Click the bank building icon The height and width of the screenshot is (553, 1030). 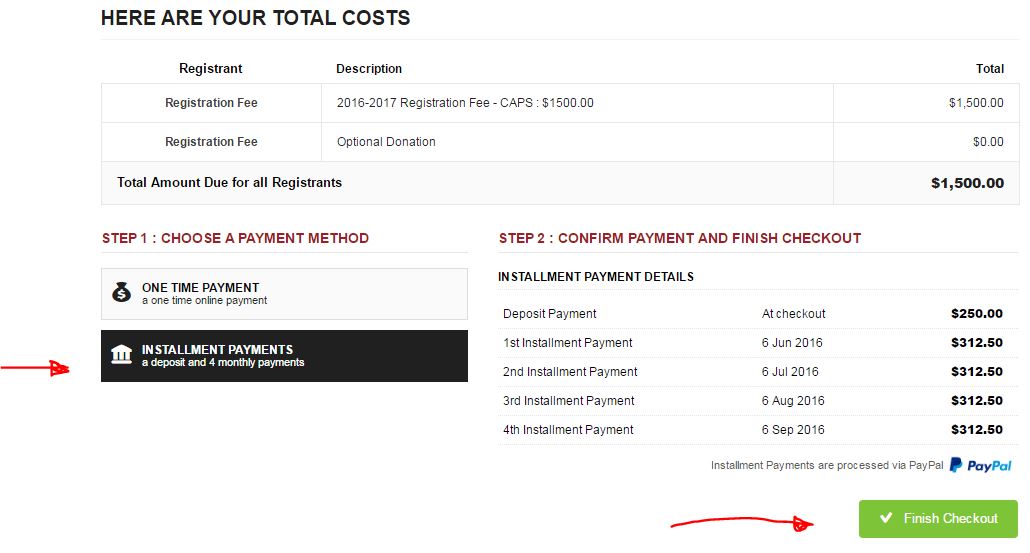point(122,355)
